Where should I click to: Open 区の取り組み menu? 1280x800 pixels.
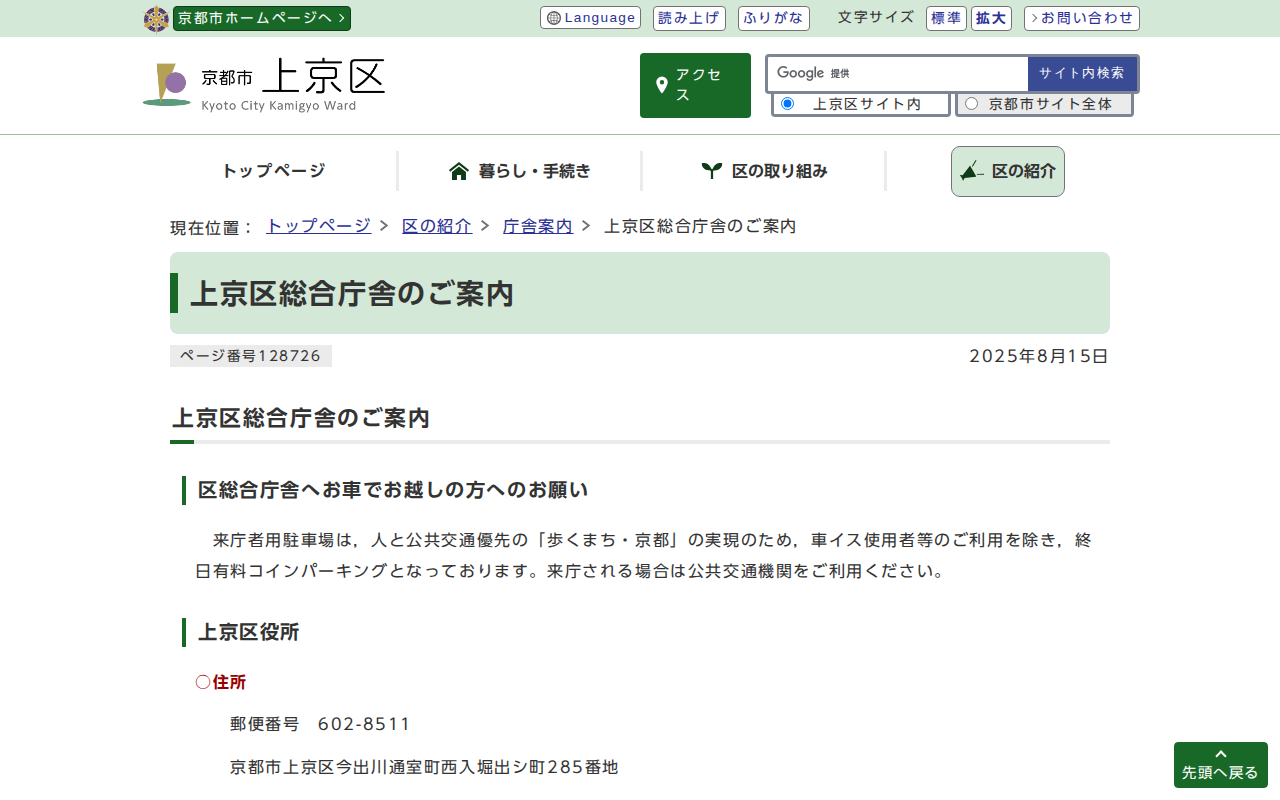pyautogui.click(x=764, y=171)
